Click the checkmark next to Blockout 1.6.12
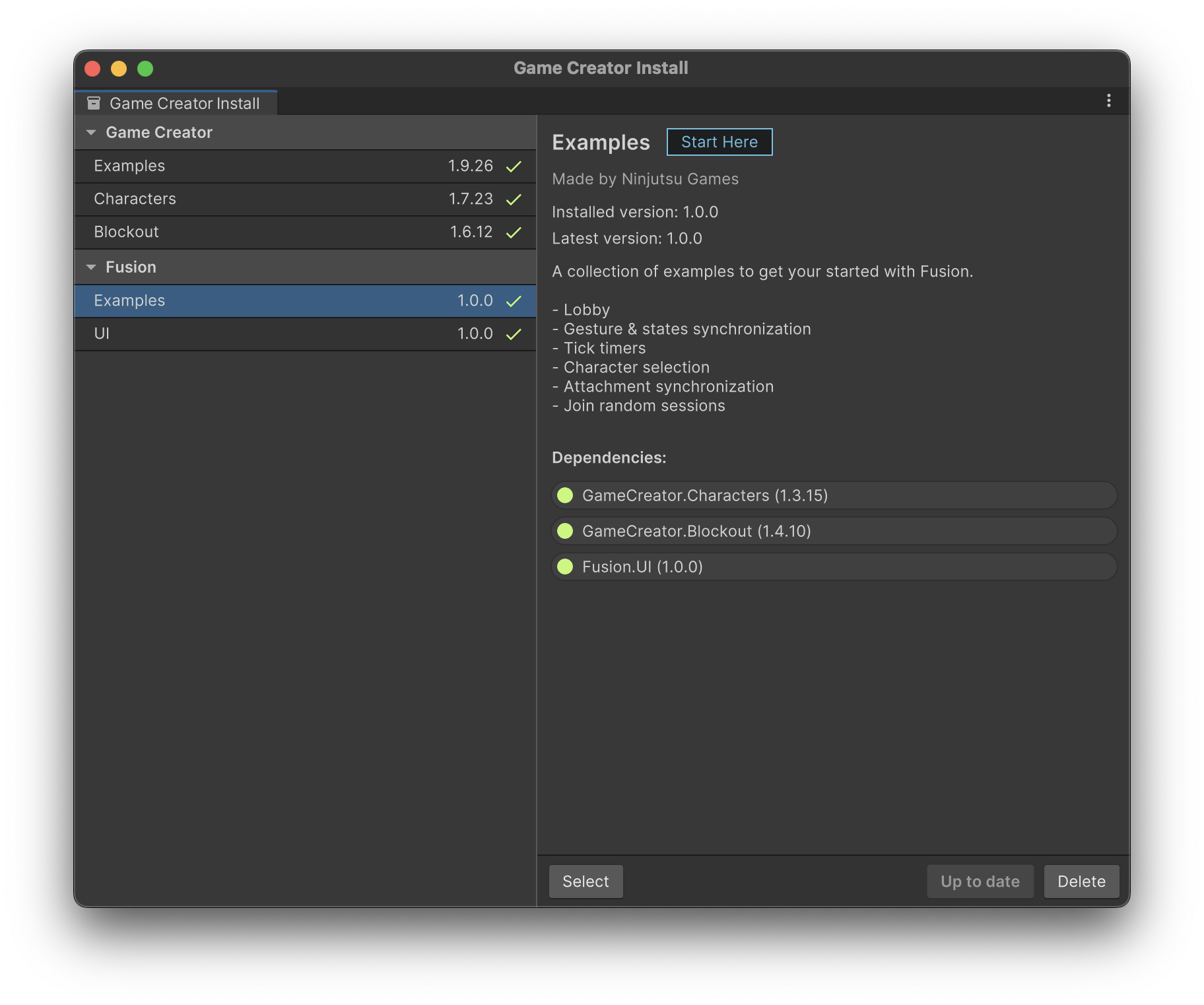 click(x=514, y=232)
